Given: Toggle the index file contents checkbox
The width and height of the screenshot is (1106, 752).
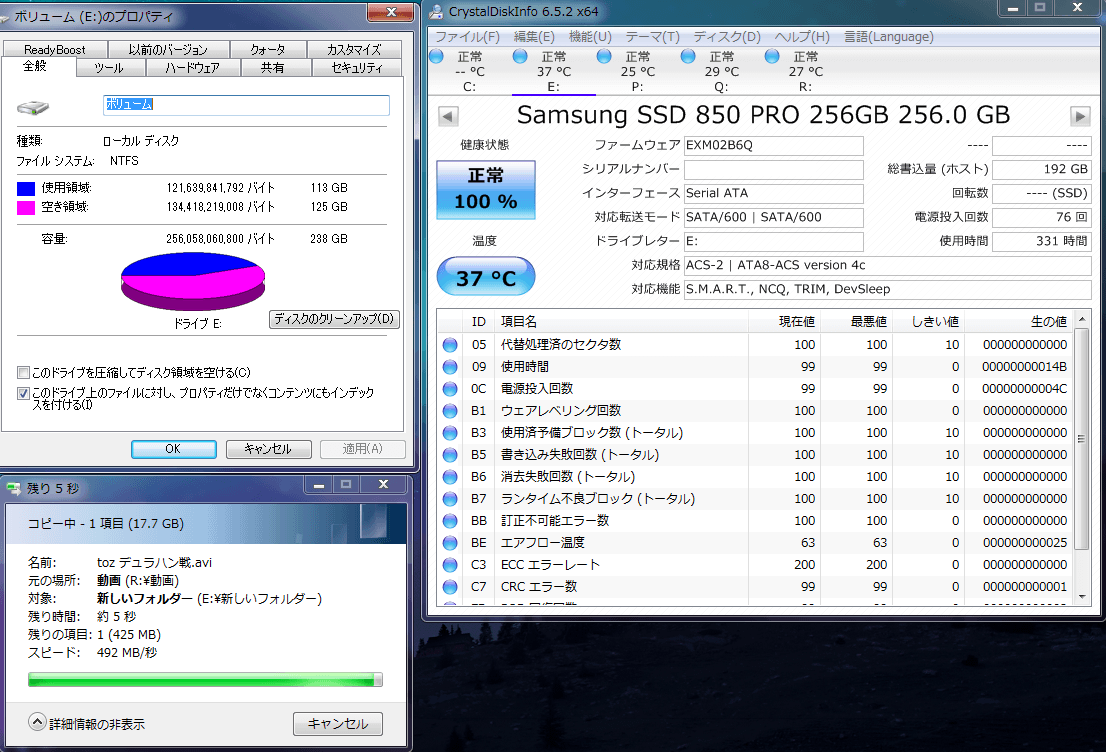Looking at the screenshot, I should coord(23,394).
